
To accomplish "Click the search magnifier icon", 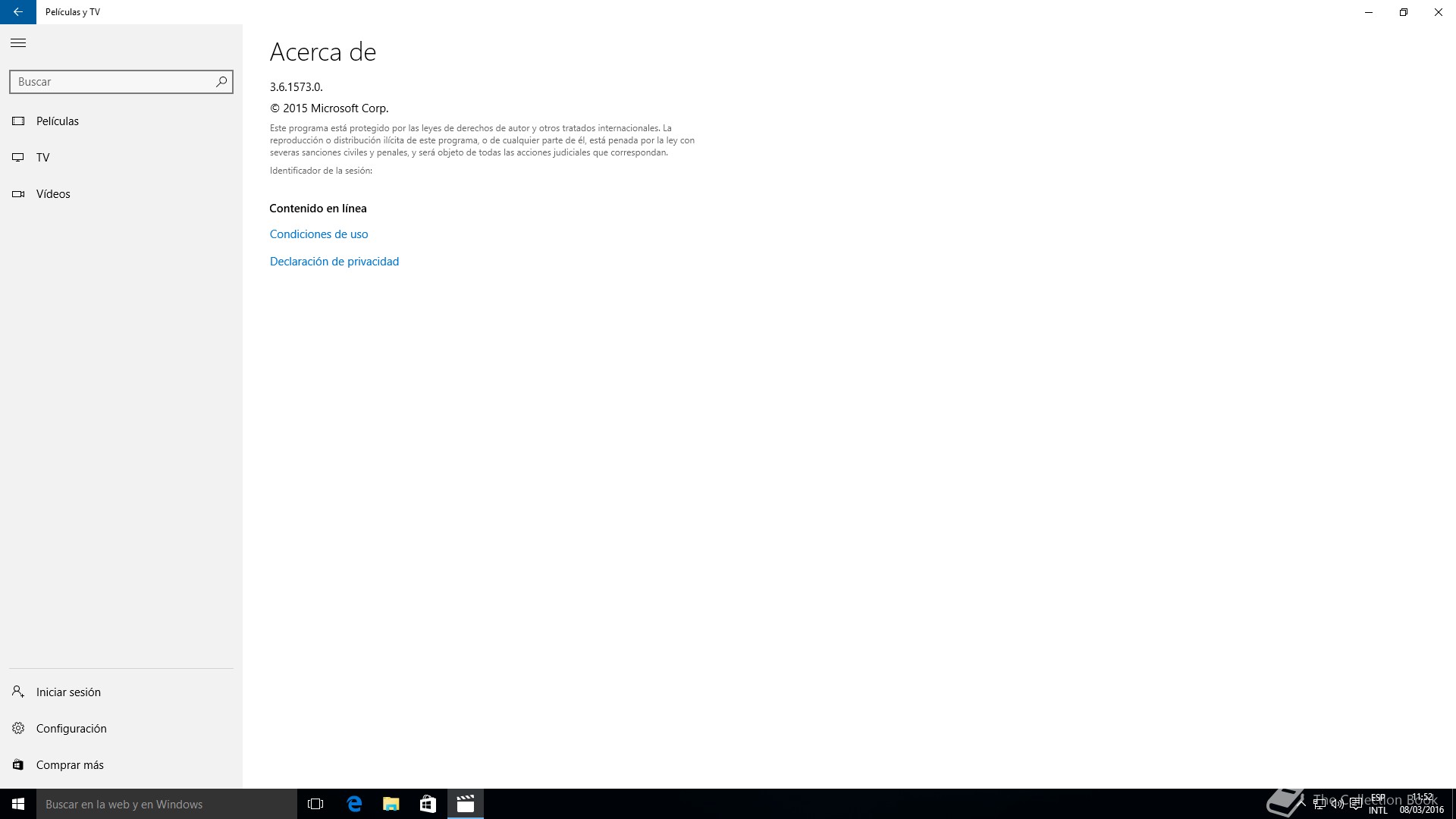I will 221,81.
